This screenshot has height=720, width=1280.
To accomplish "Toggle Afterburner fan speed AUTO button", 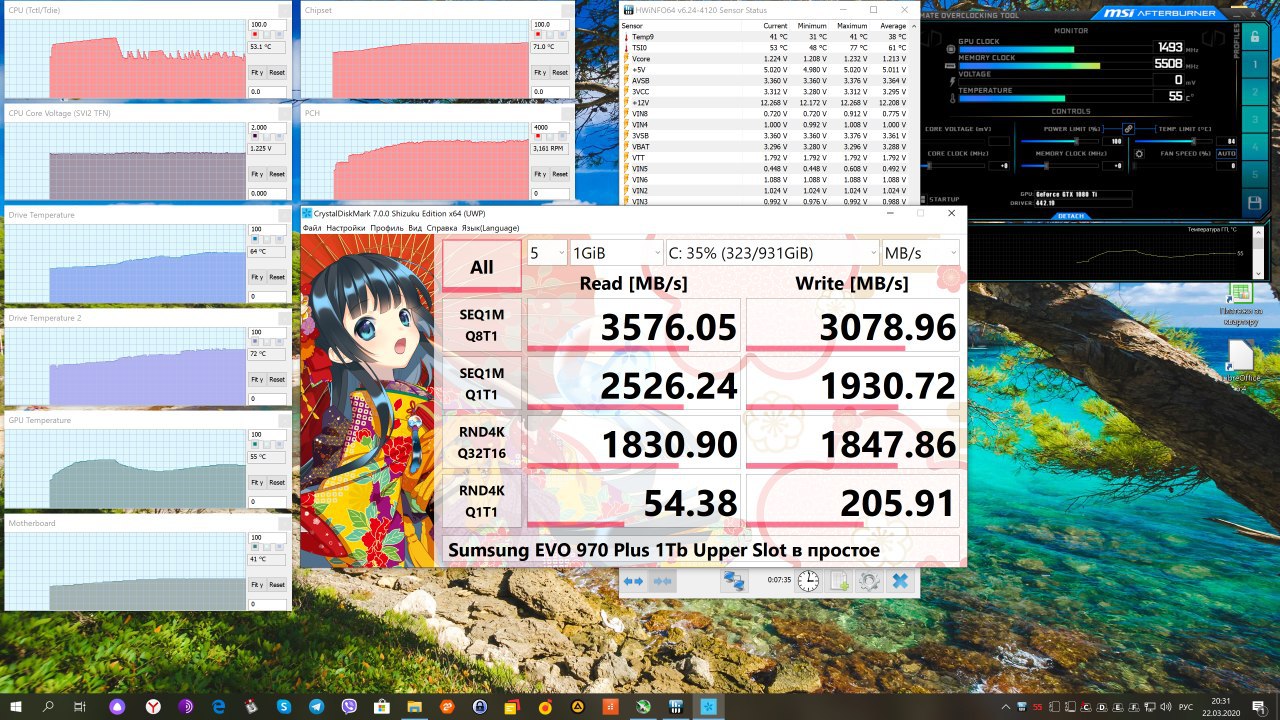I will (x=1226, y=153).
